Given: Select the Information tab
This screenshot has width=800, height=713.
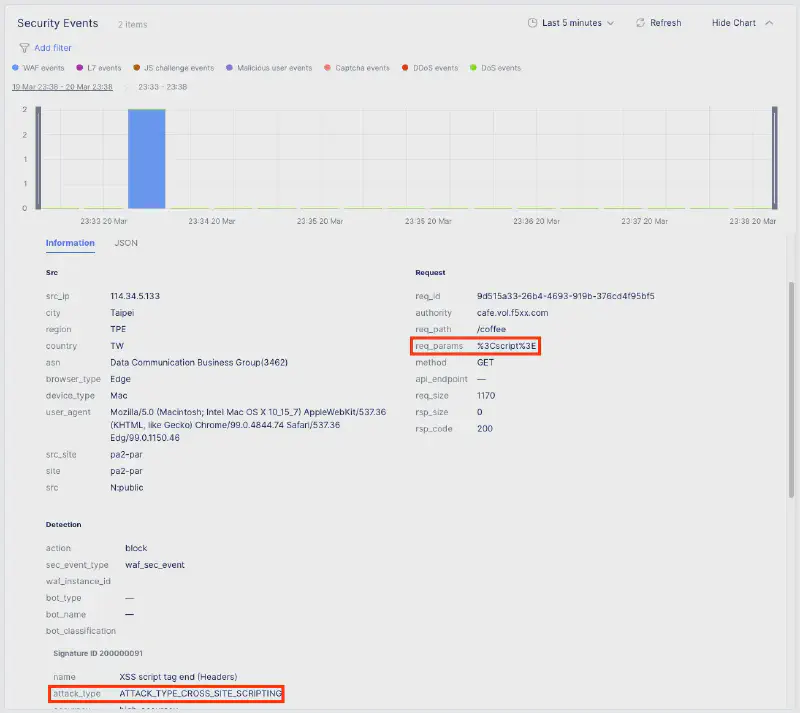Looking at the screenshot, I should (70, 243).
